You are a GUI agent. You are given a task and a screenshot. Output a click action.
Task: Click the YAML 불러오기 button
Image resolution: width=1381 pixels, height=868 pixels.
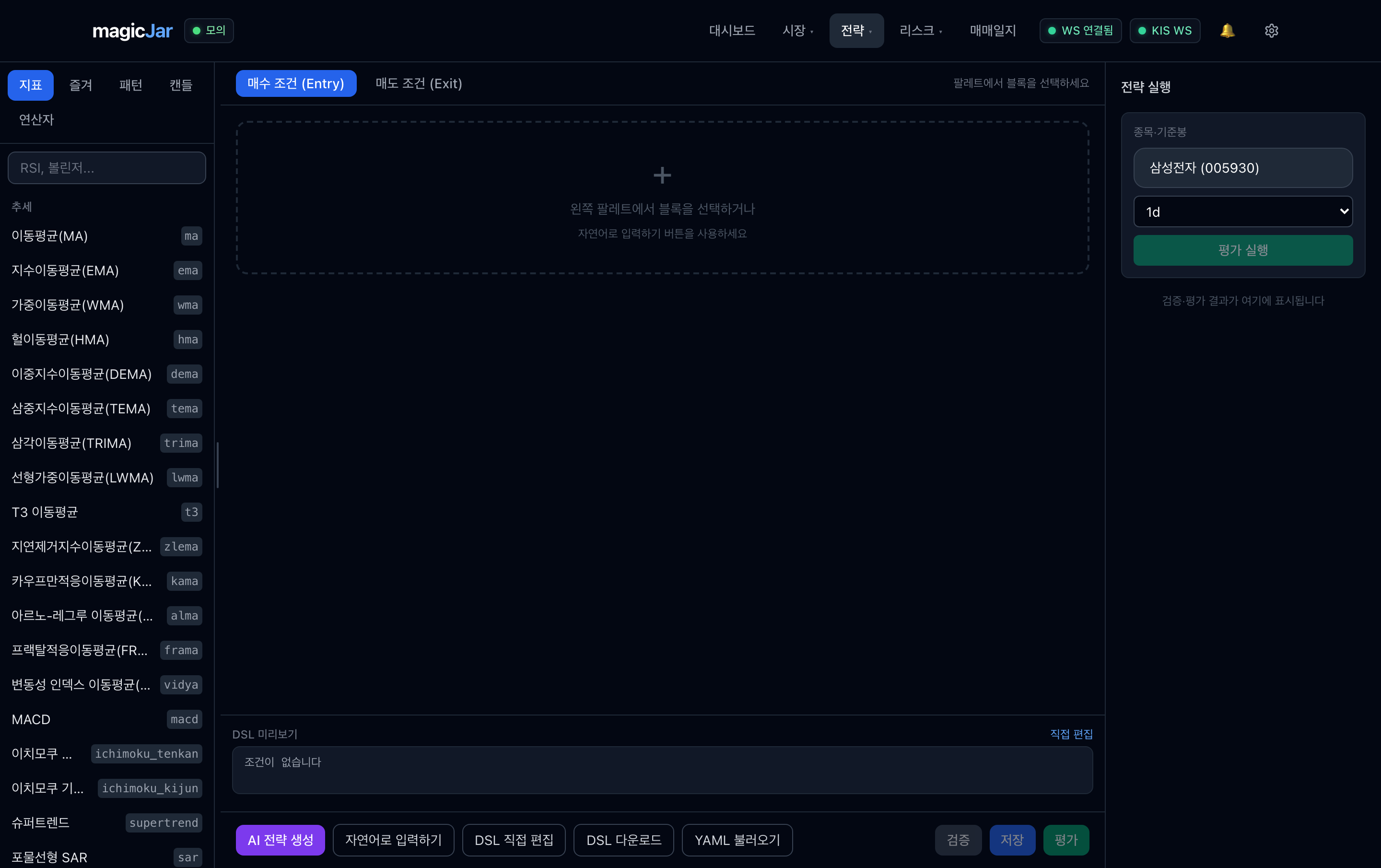click(737, 840)
